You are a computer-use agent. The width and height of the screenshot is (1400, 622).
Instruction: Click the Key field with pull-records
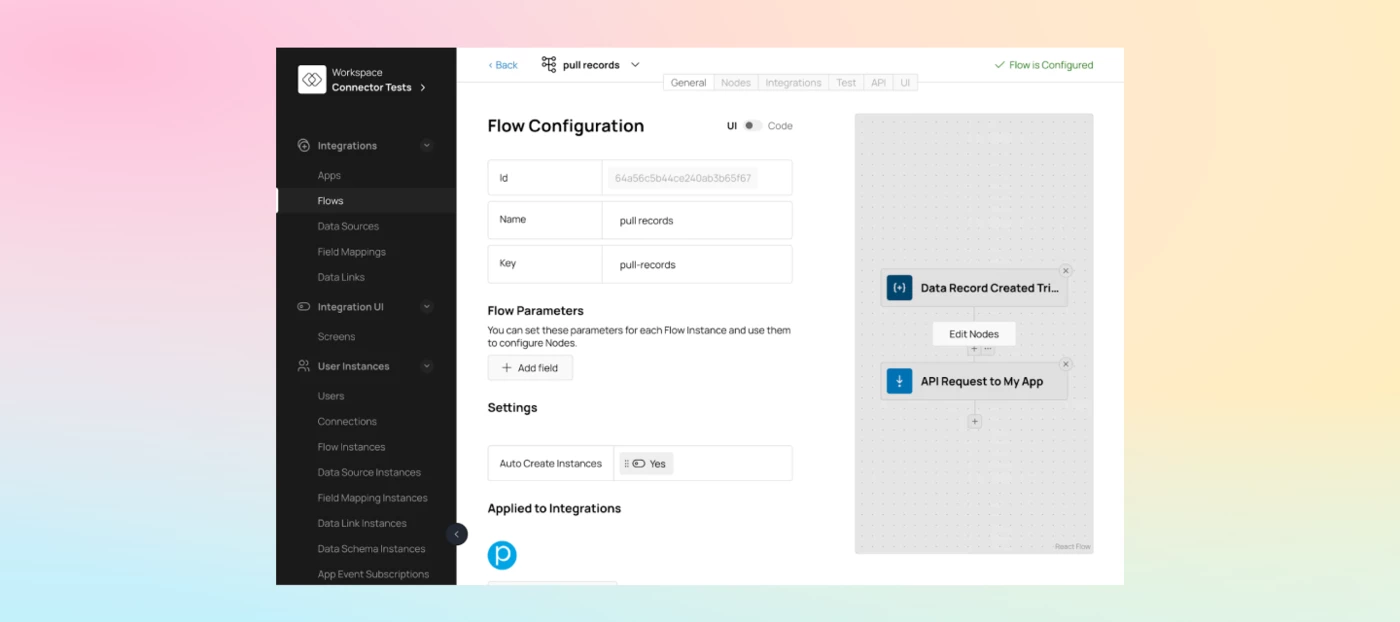tap(697, 264)
